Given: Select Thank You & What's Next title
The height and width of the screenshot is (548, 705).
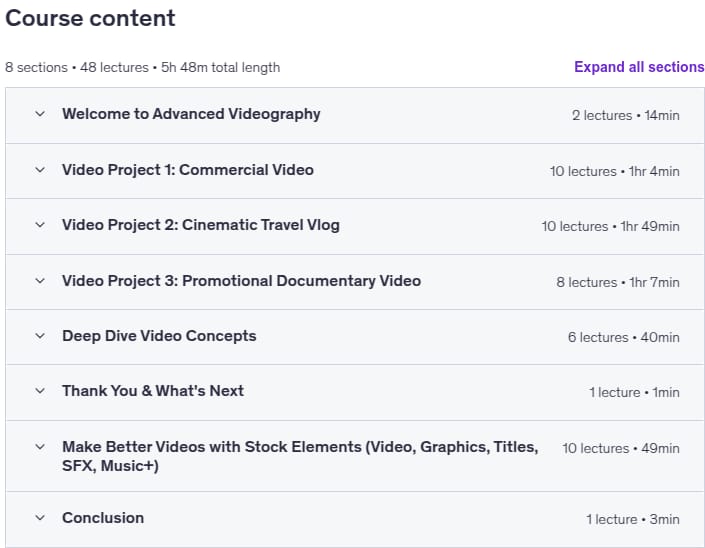Looking at the screenshot, I should (x=153, y=391).
